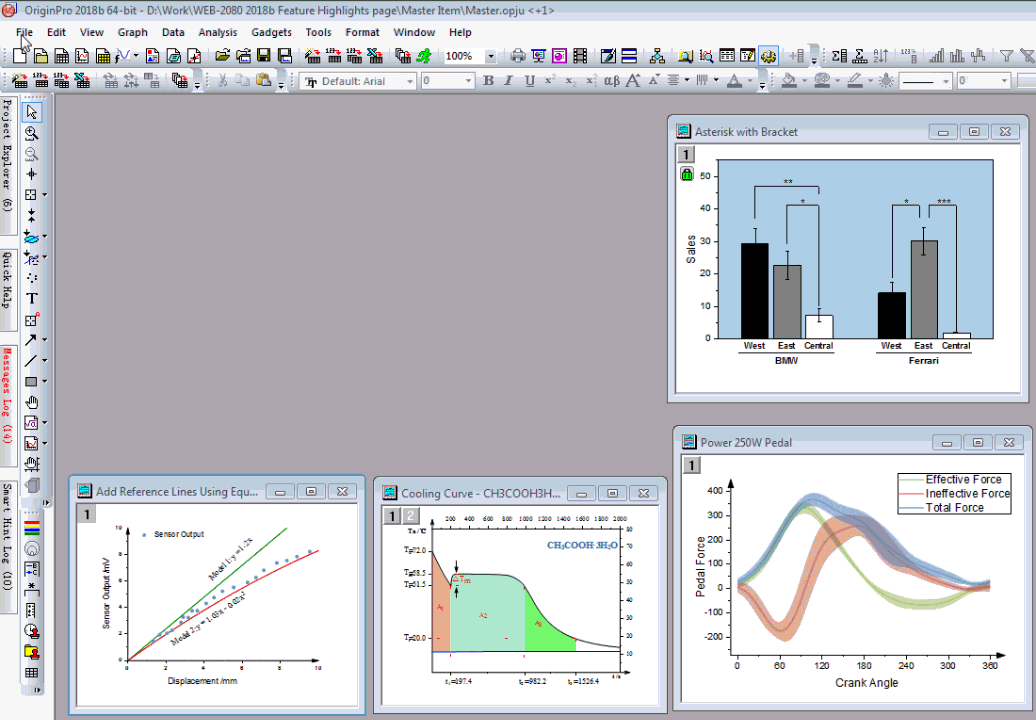Screen dimensions: 1036x720
Task: Open the zoom level 100% dropdown
Action: pyautogui.click(x=491, y=57)
